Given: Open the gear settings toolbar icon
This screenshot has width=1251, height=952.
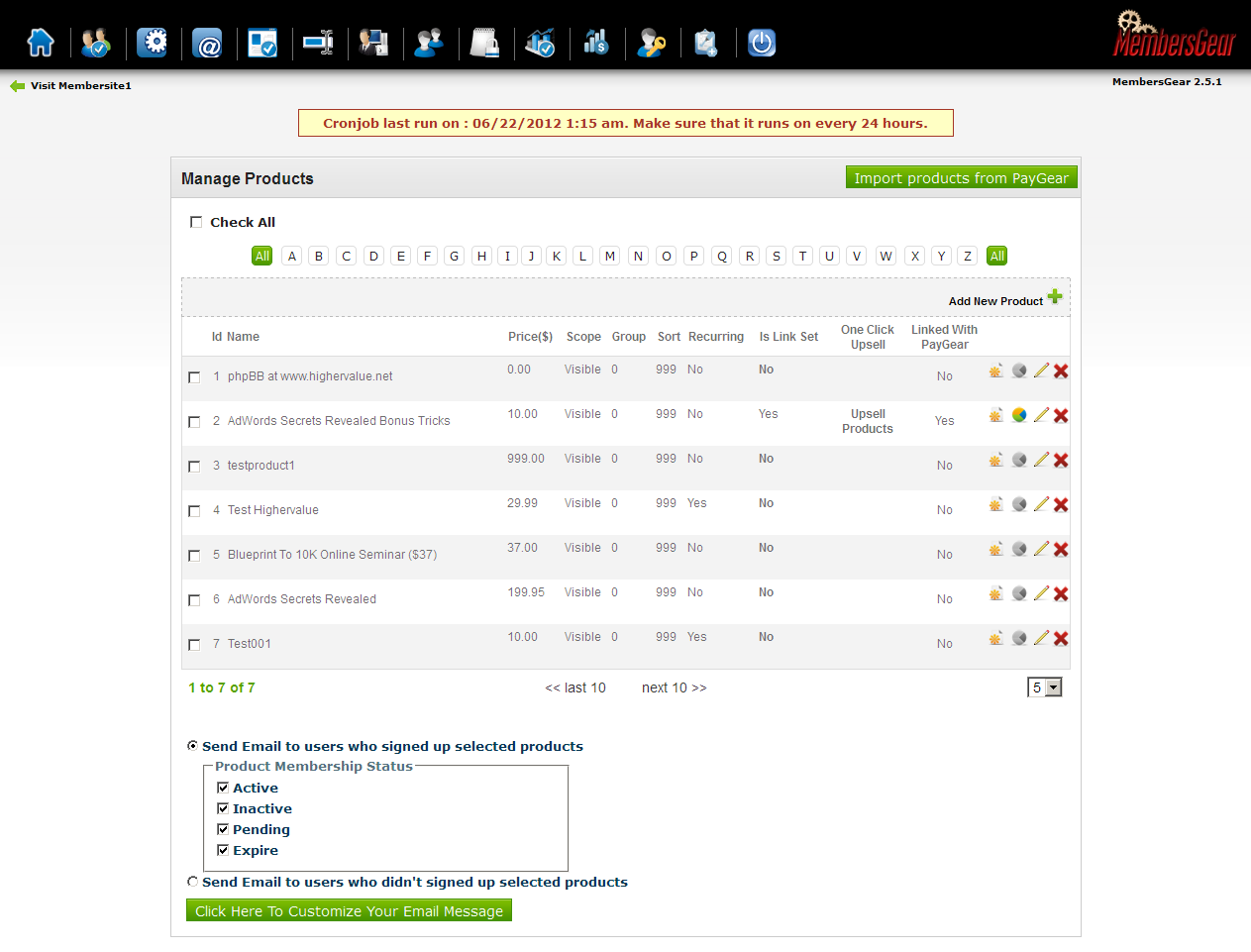Looking at the screenshot, I should [x=152, y=43].
